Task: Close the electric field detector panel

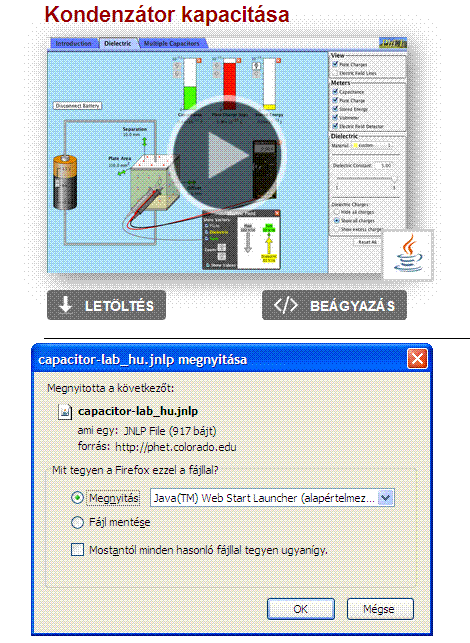Action: [277, 213]
